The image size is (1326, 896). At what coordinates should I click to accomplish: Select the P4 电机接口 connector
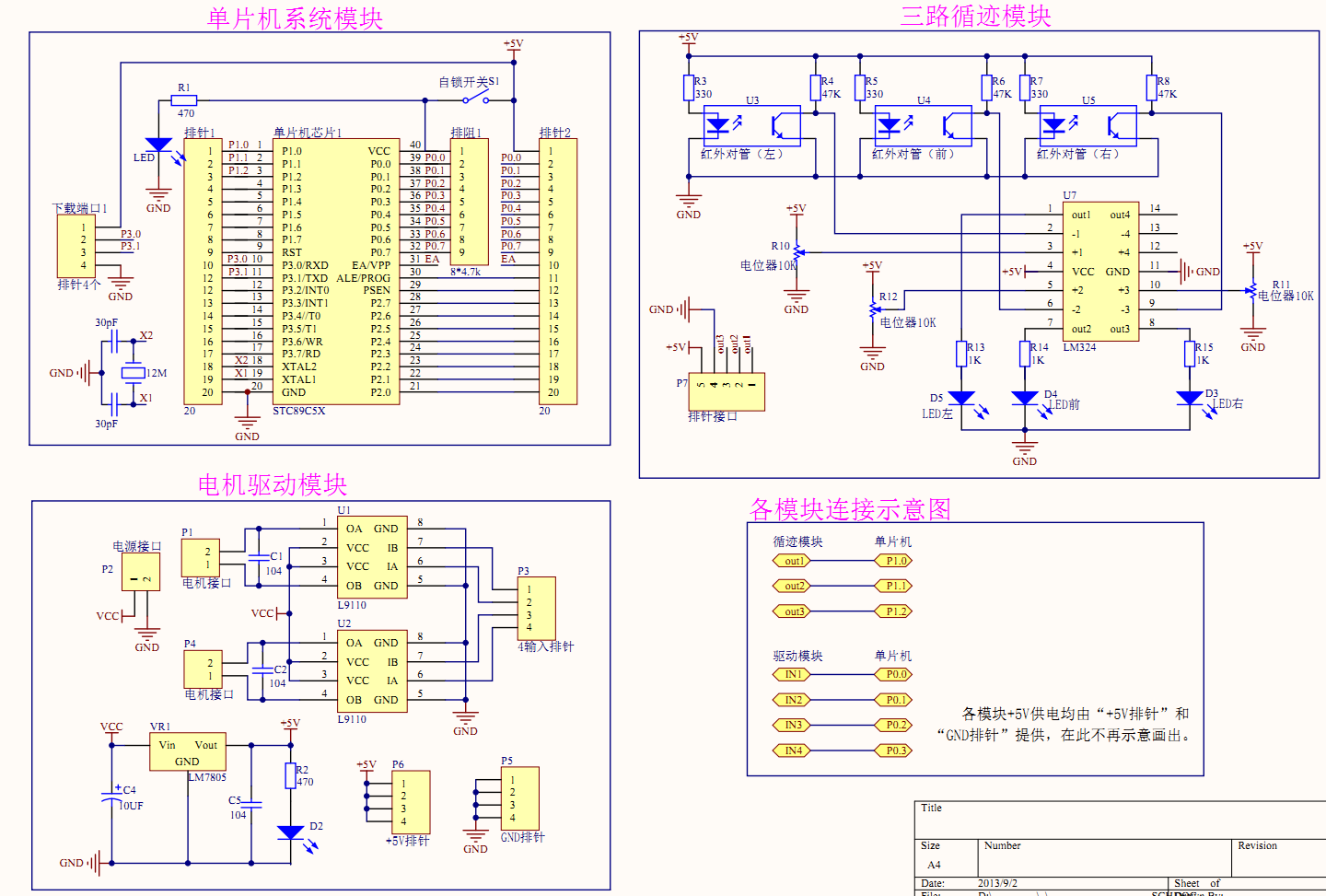pyautogui.click(x=203, y=669)
